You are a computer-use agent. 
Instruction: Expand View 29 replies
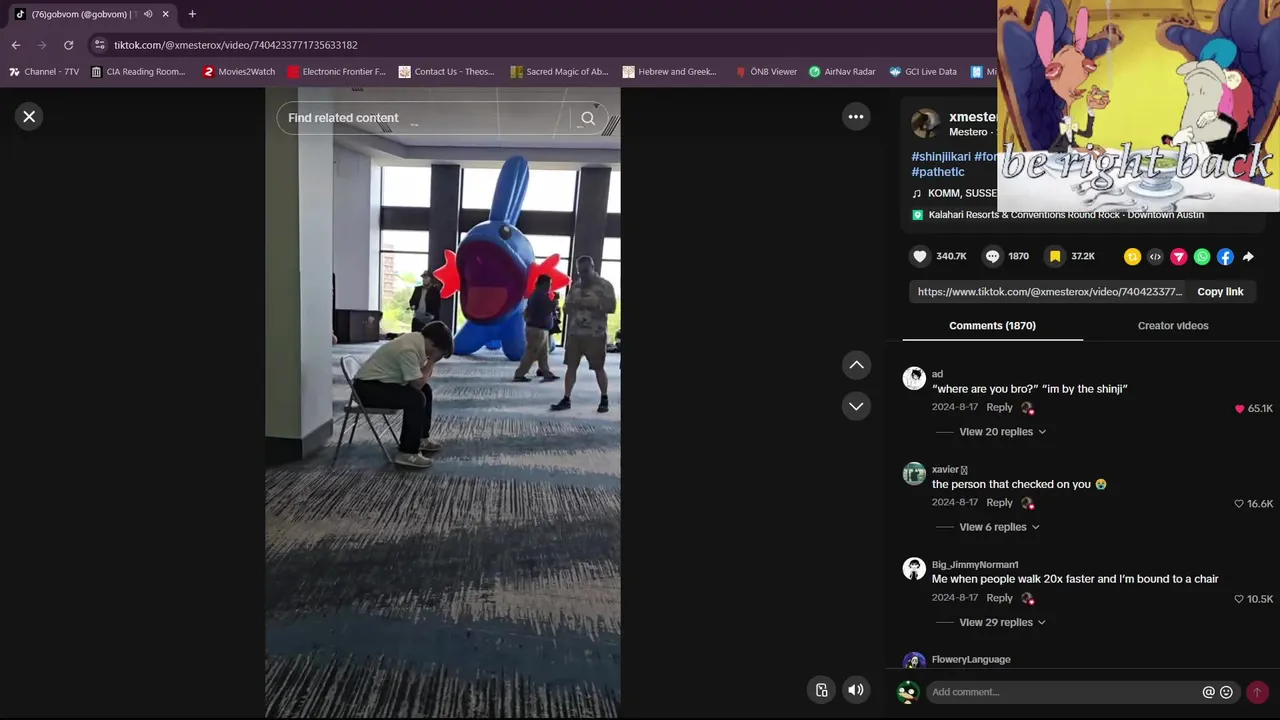1003,622
